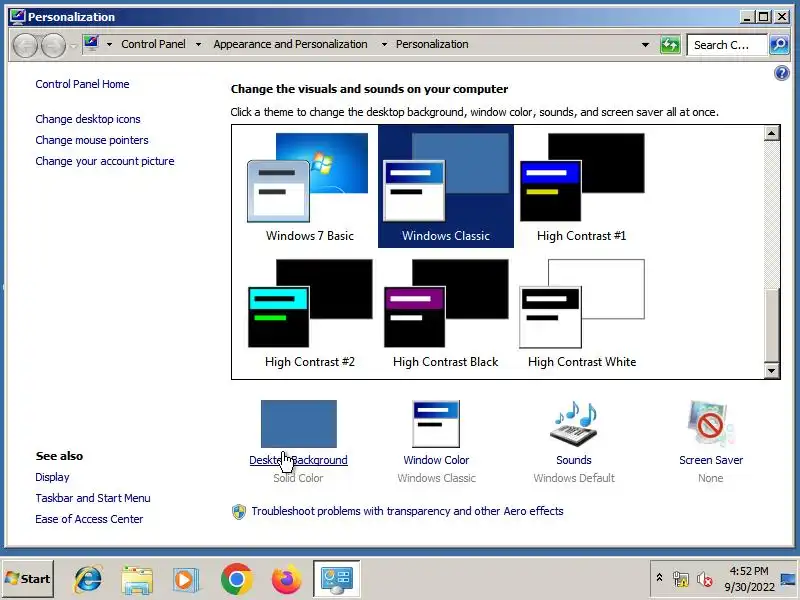The image size is (800, 600).
Task: Click the taskbar clock showing 4:52 PM
Action: (749, 579)
